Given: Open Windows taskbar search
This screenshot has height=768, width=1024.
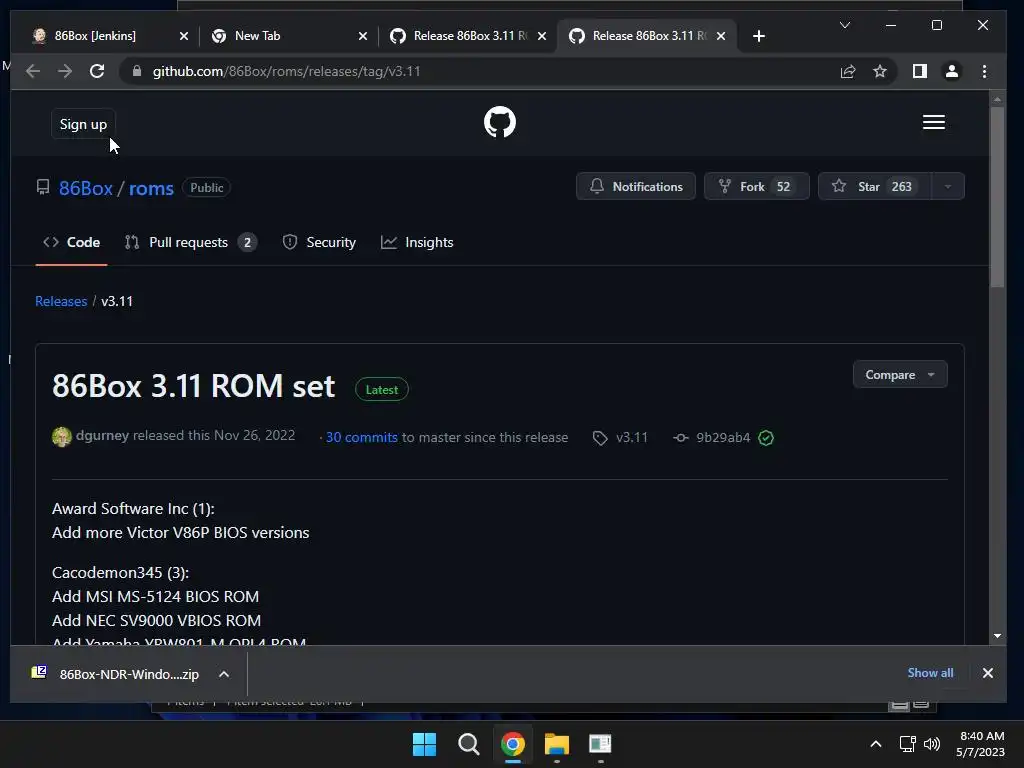Looking at the screenshot, I should coord(468,744).
